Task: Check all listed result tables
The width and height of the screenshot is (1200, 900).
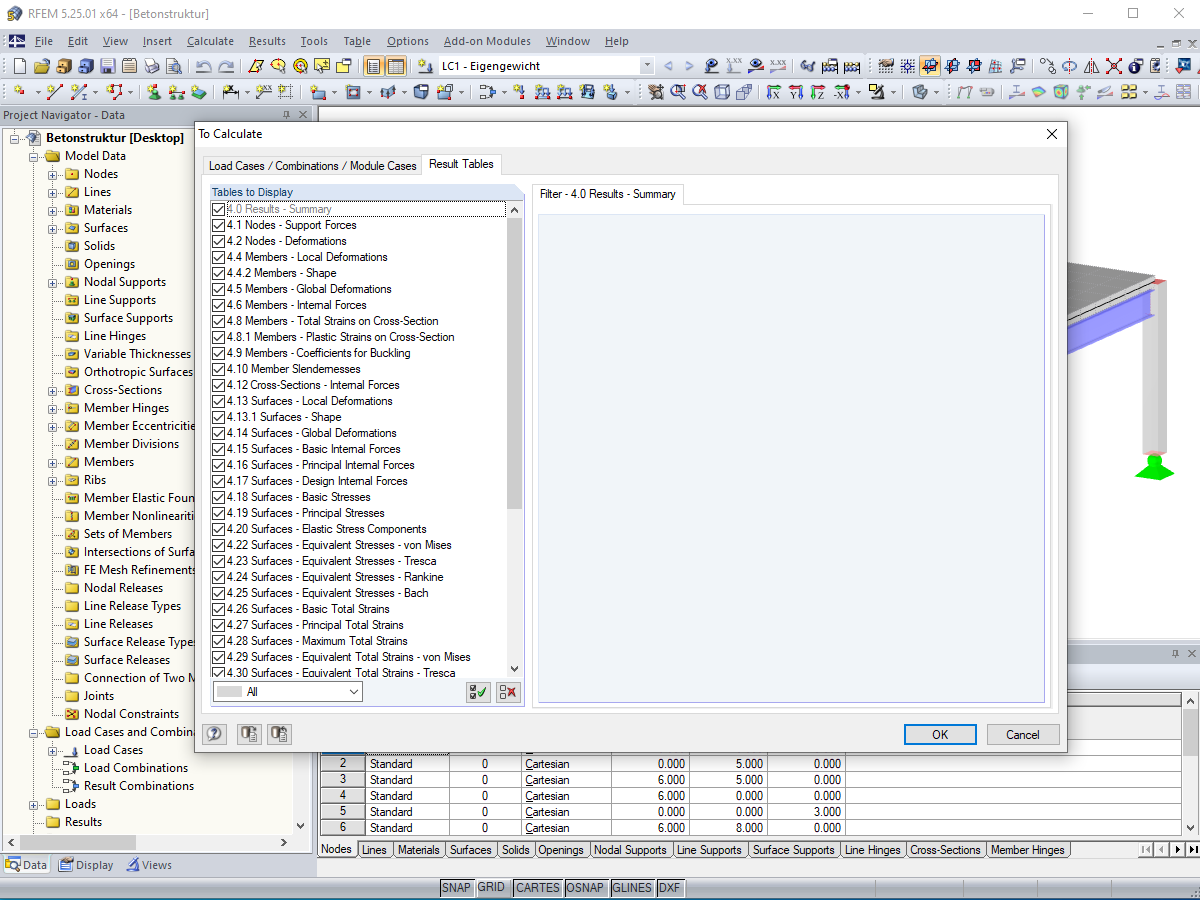Action: pos(477,692)
